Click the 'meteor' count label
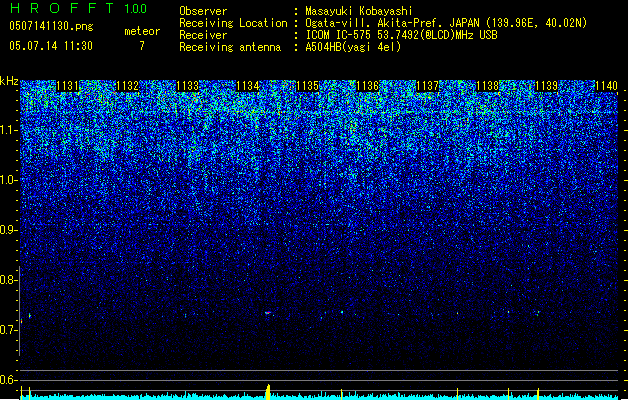Image resolution: width=629 pixels, height=400 pixels. tap(142, 31)
